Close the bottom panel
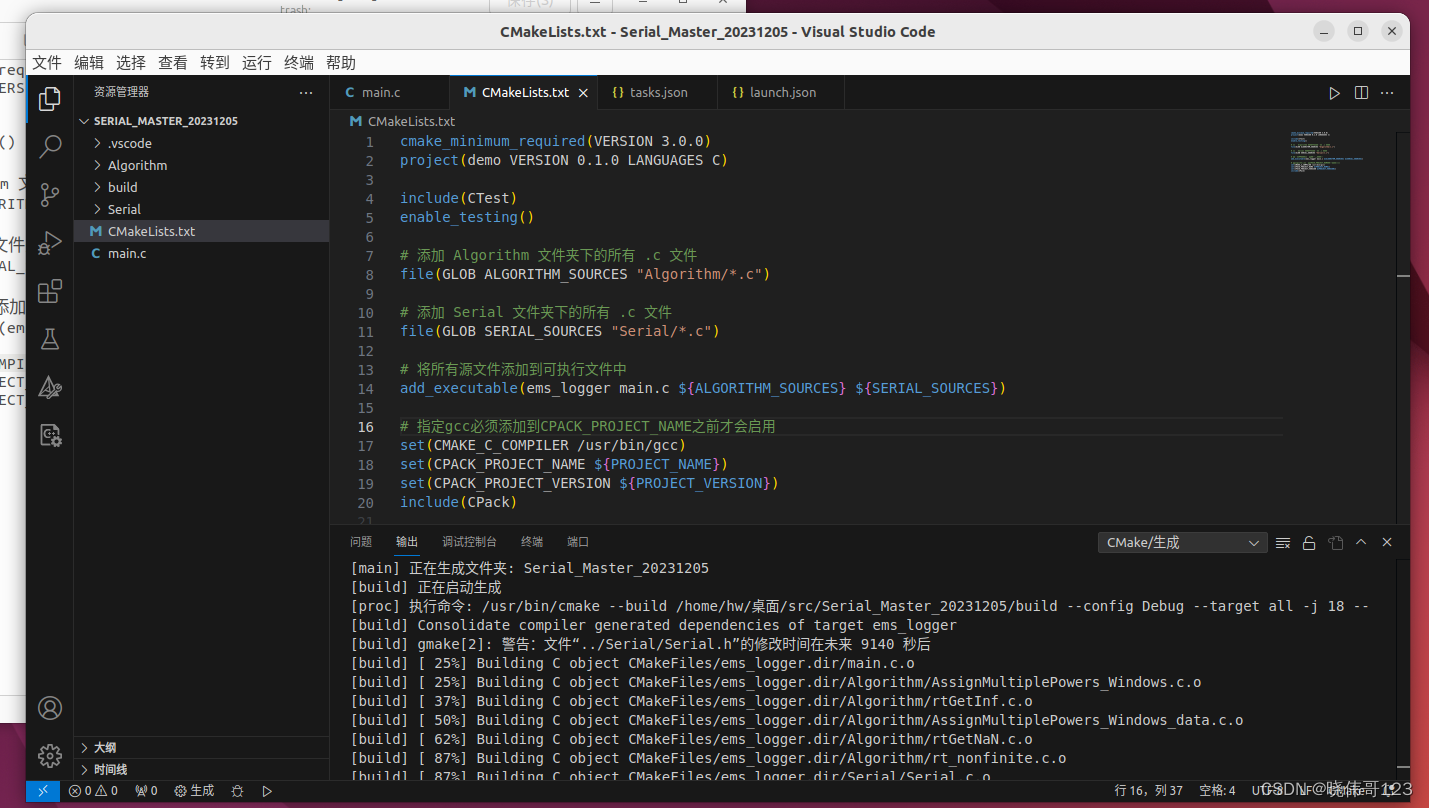The width and height of the screenshot is (1429, 808). 1387,542
